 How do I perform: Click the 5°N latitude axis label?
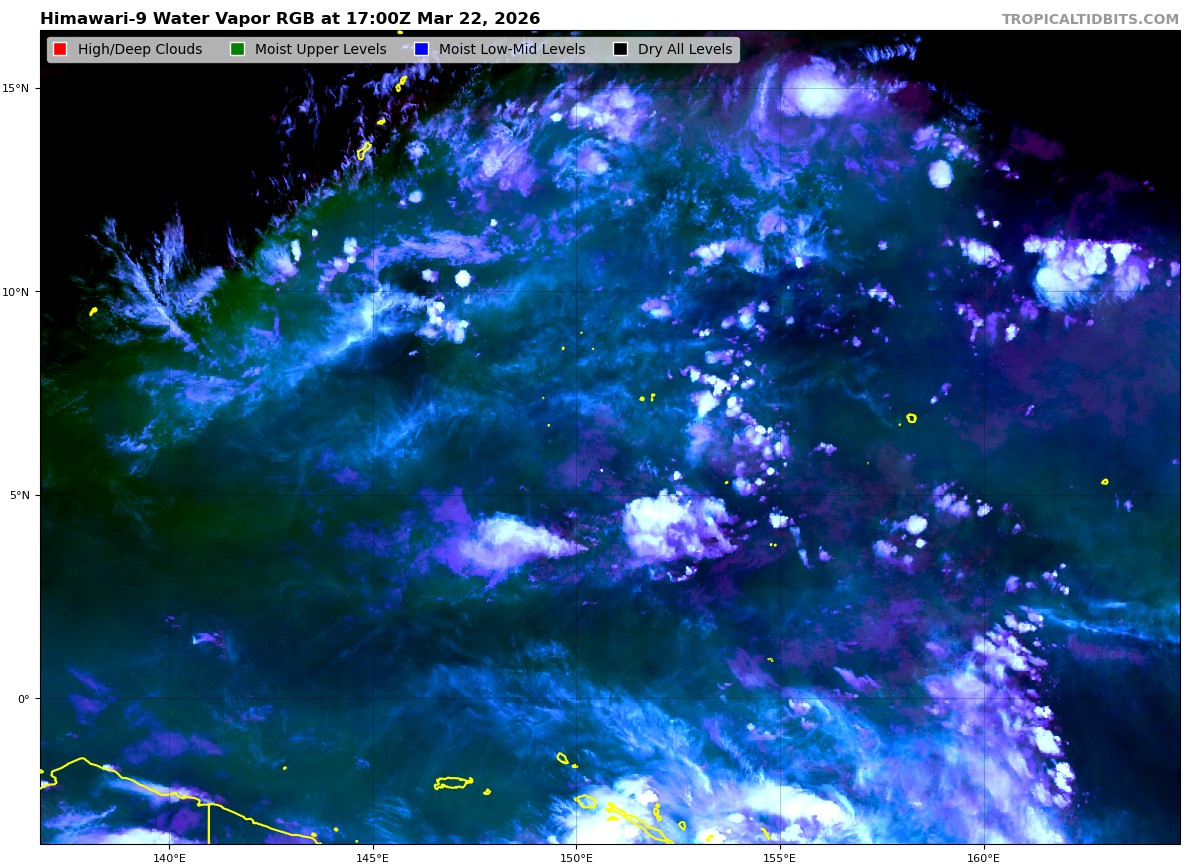tap(18, 495)
